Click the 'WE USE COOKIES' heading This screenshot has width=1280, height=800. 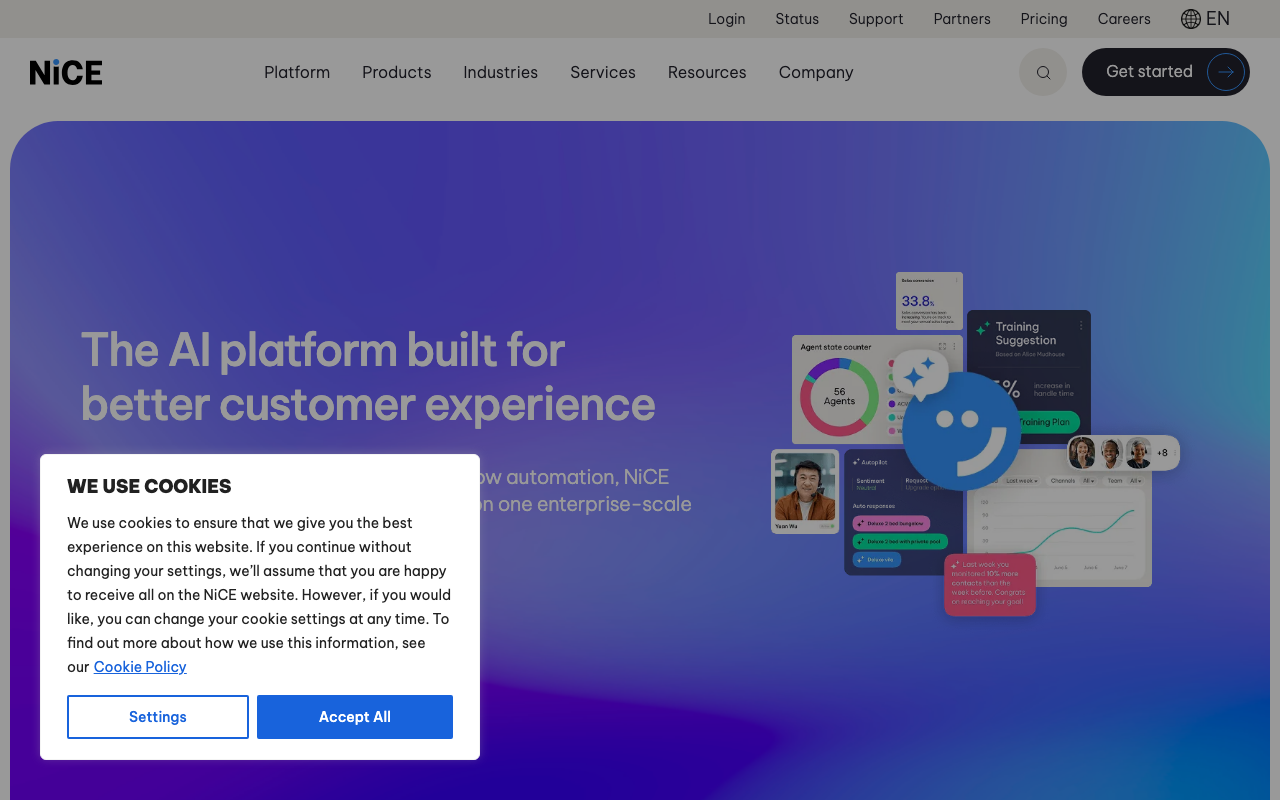(149, 486)
